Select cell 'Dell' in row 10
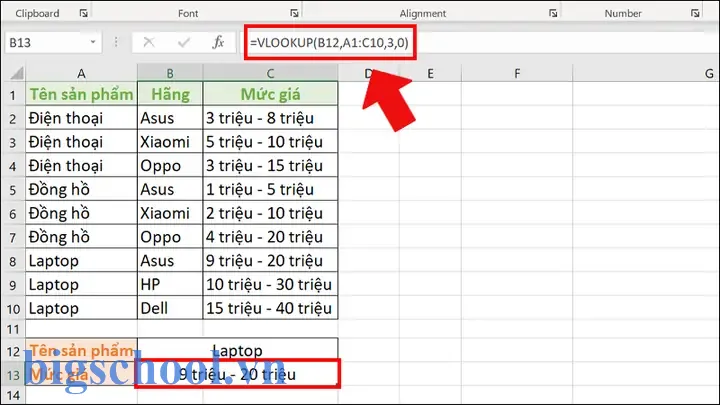The height and width of the screenshot is (405, 720). click(170, 308)
